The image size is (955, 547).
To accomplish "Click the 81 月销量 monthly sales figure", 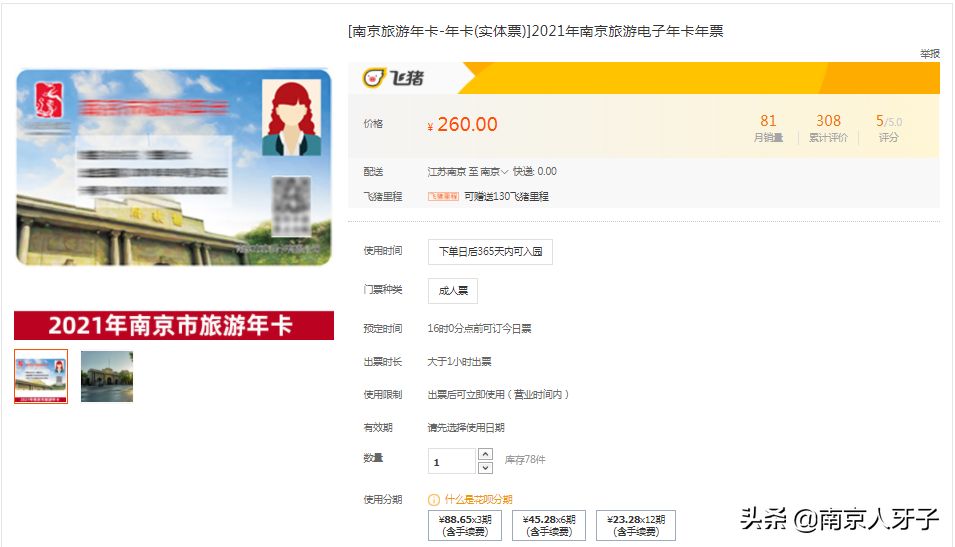I will pos(768,129).
